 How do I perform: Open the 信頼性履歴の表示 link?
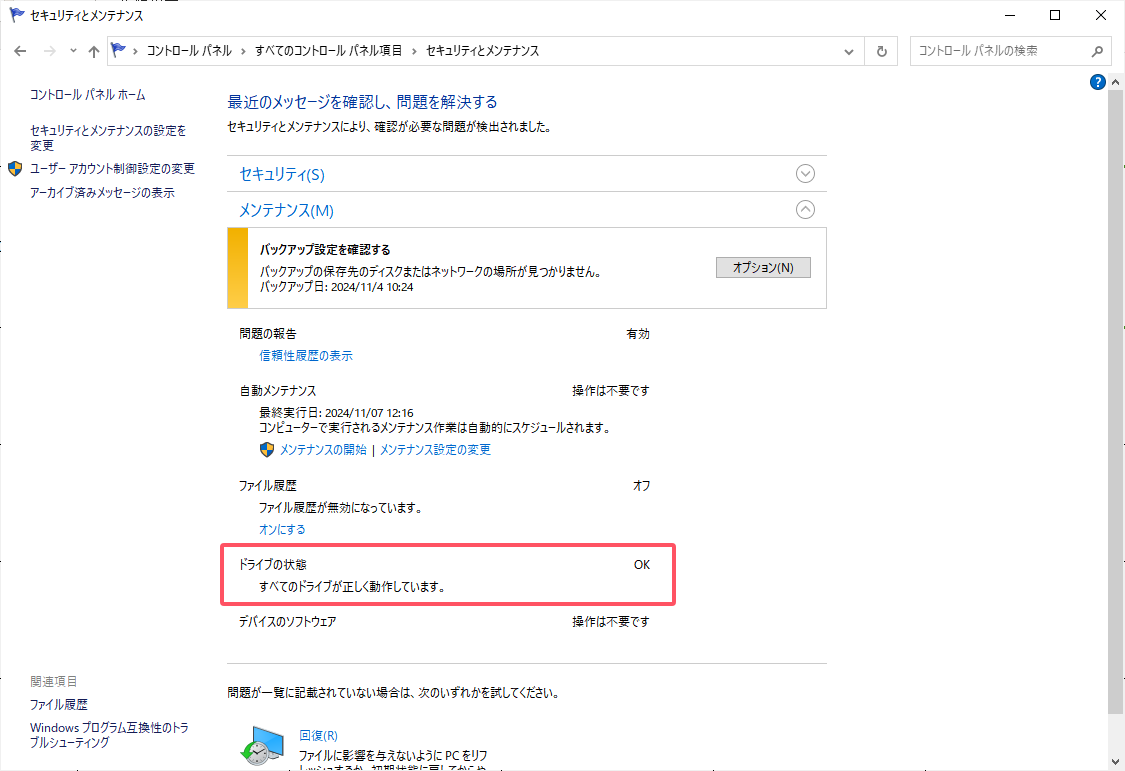[306, 356]
